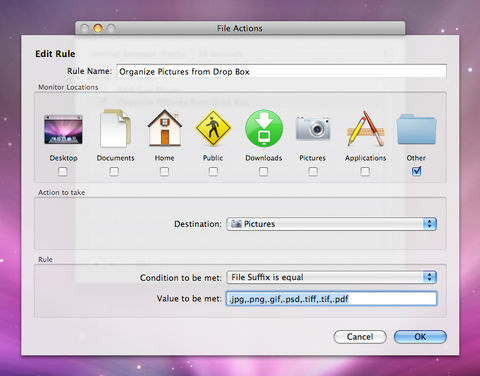Click the green Downloads icon
The width and height of the screenshot is (480, 376).
tap(264, 128)
